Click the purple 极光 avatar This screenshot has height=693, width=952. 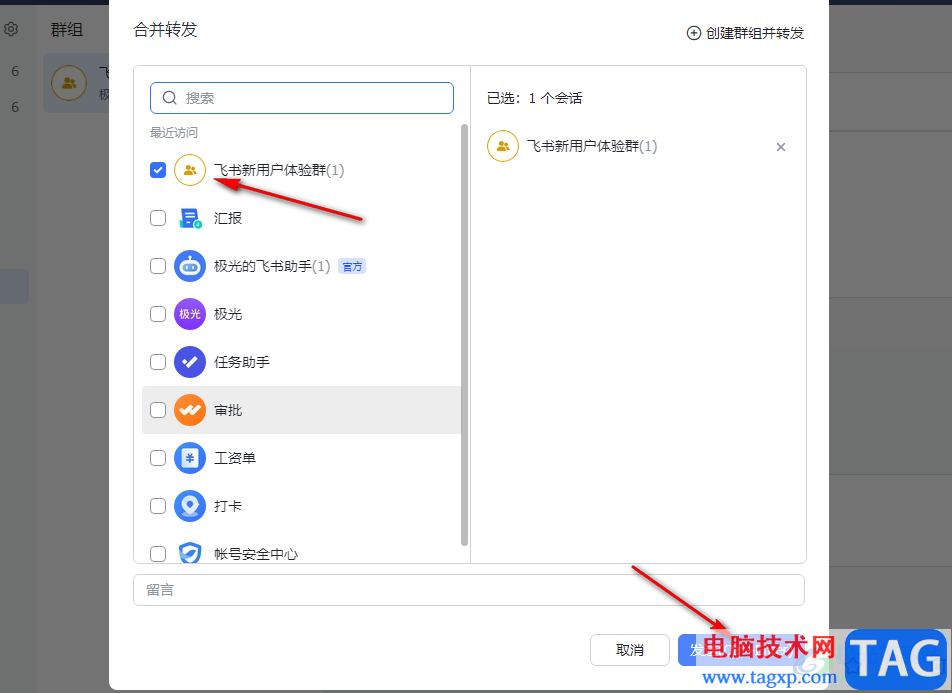click(x=190, y=314)
